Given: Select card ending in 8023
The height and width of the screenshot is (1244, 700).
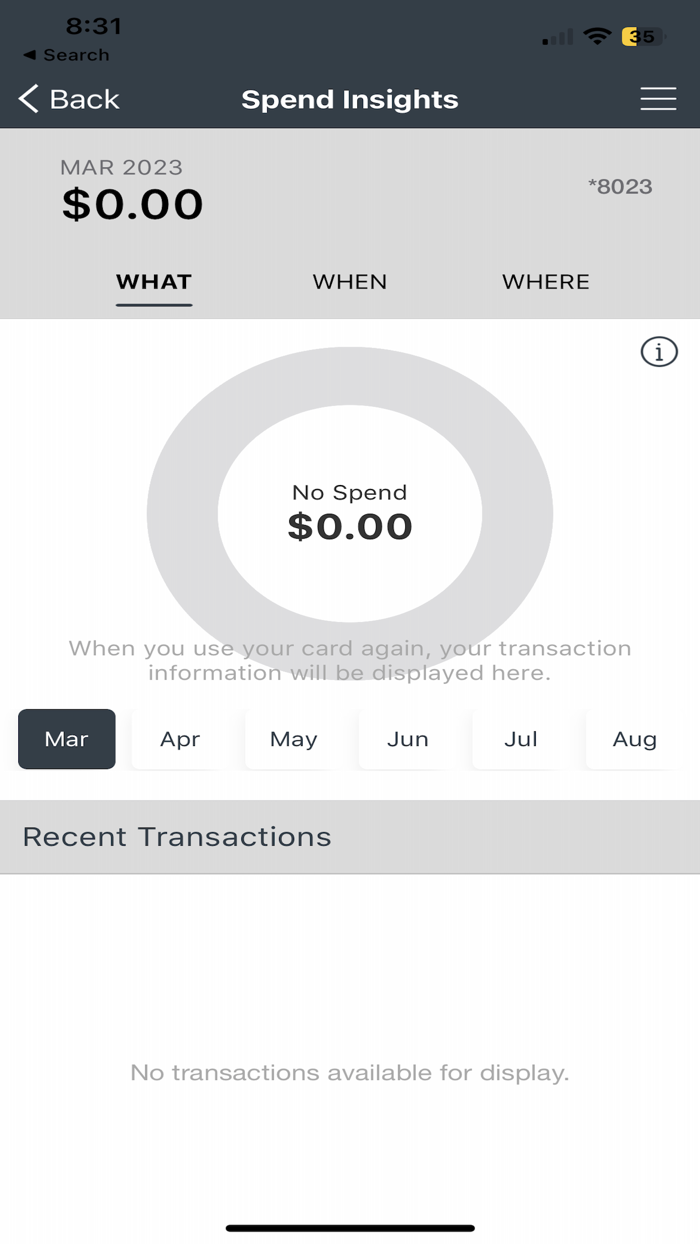Looking at the screenshot, I should click(x=622, y=186).
